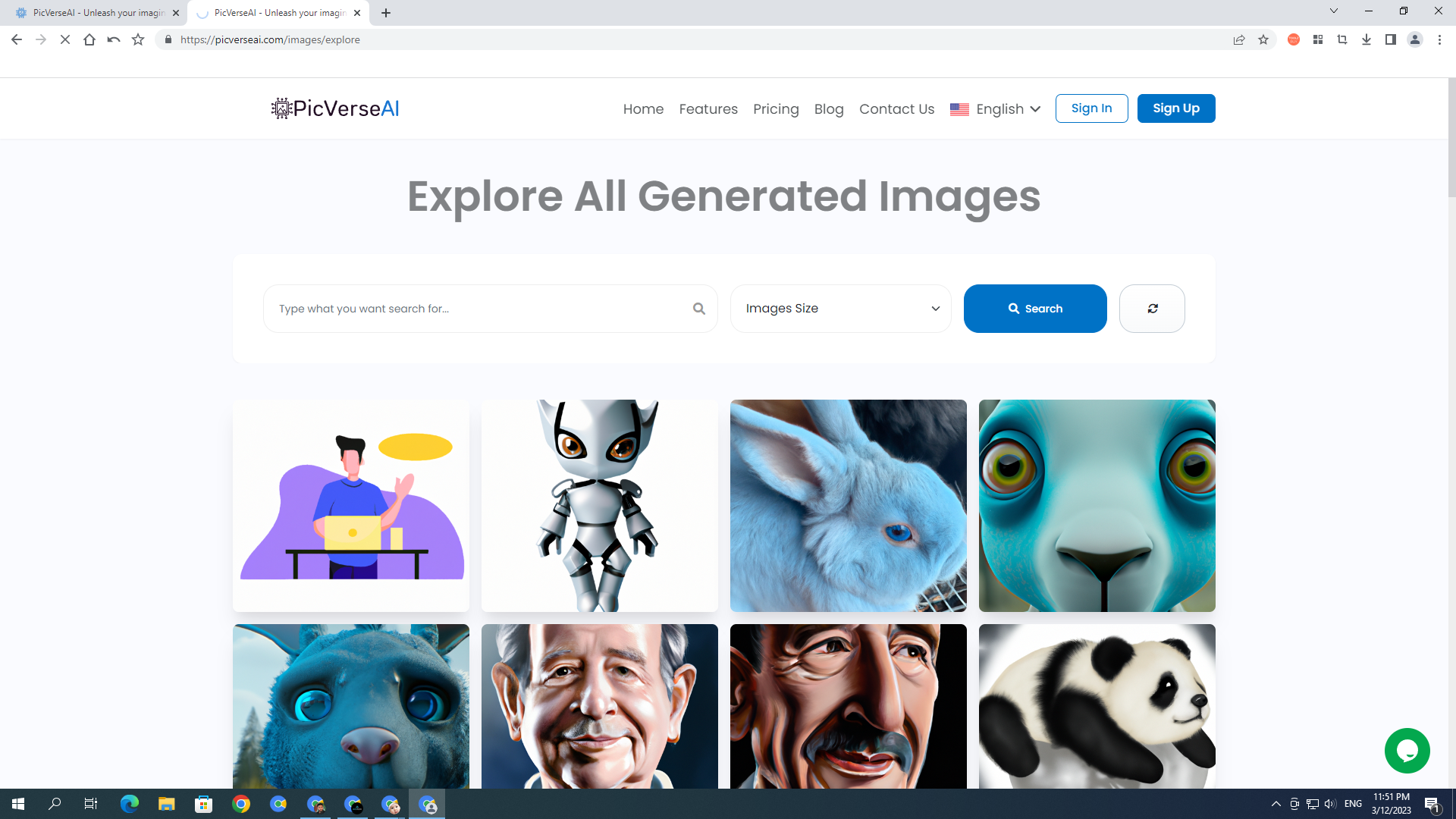Image resolution: width=1456 pixels, height=819 pixels.
Task: Click the browser back arrow
Action: tap(17, 39)
